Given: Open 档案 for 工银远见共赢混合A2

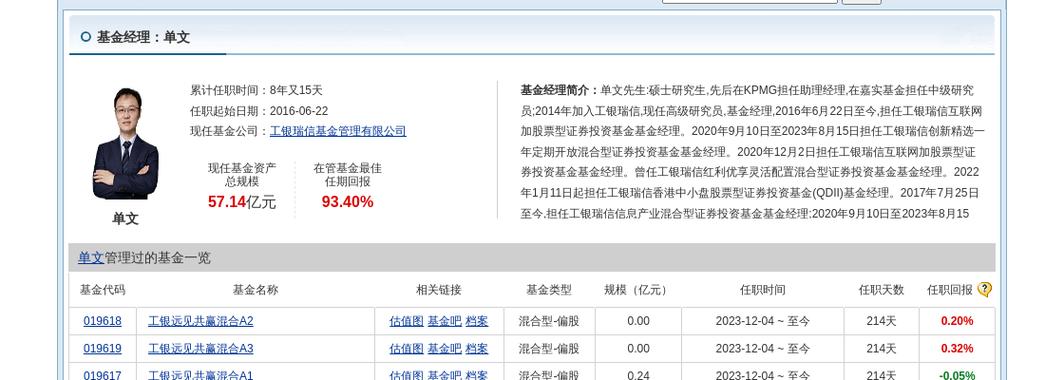Looking at the screenshot, I should (476, 321).
